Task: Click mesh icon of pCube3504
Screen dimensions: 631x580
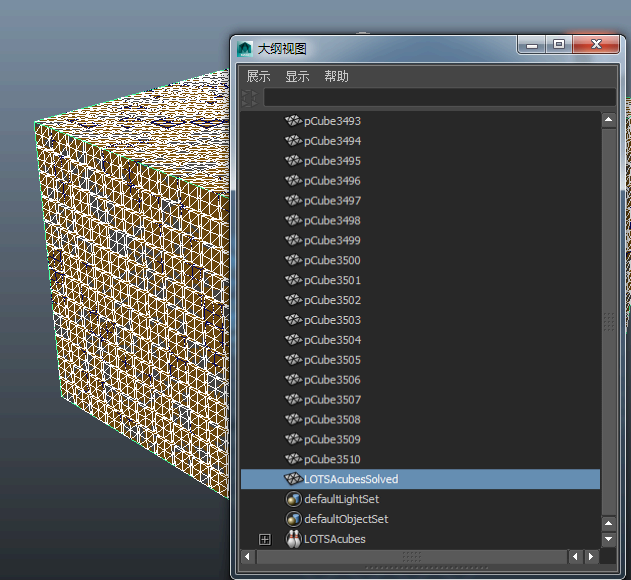Action: click(293, 339)
